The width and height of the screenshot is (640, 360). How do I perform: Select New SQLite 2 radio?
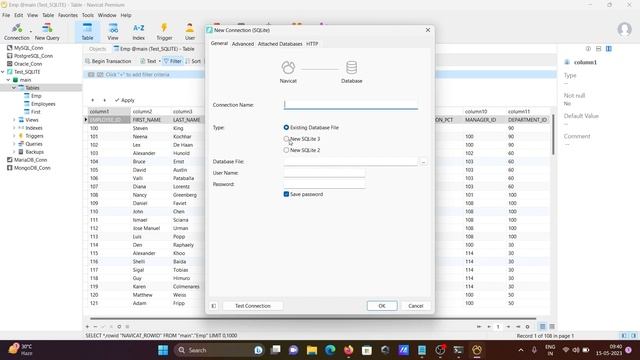[x=286, y=150]
